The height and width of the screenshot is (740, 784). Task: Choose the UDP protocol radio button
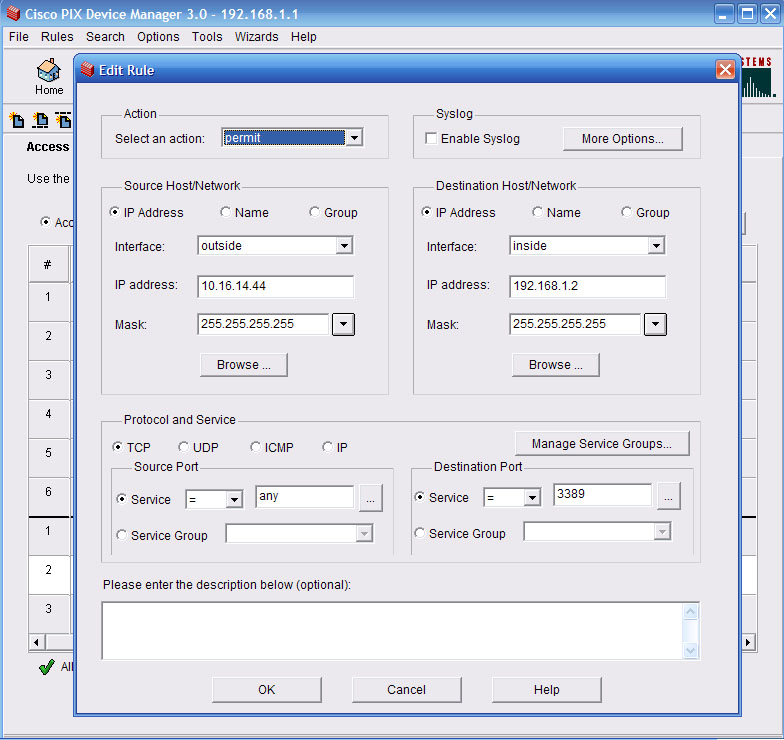[x=184, y=446]
